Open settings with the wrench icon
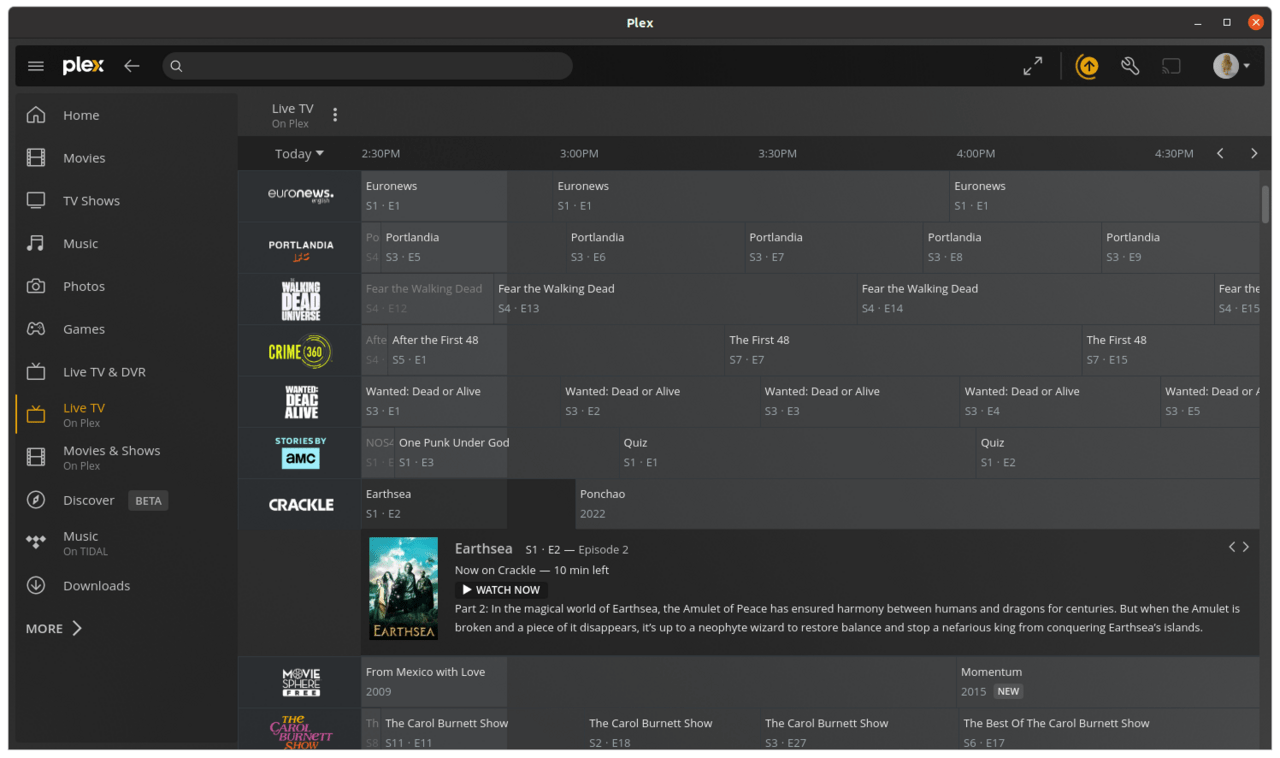This screenshot has width=1280, height=758. tap(1130, 66)
